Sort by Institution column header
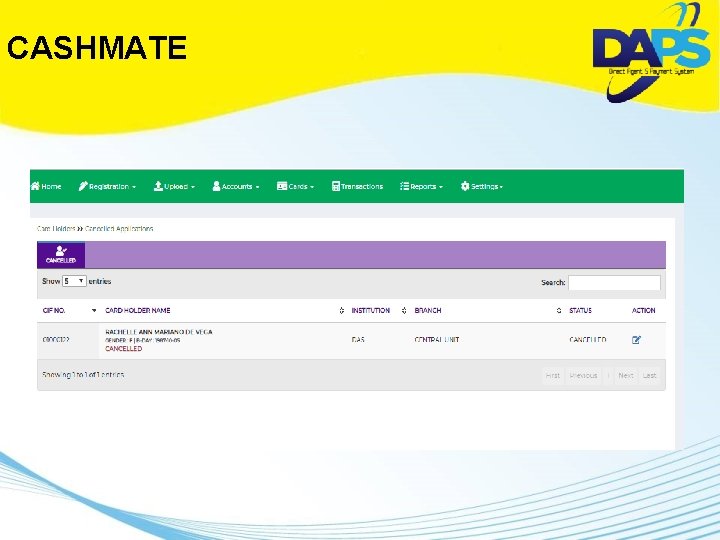This screenshot has width=720, height=540. (379, 310)
